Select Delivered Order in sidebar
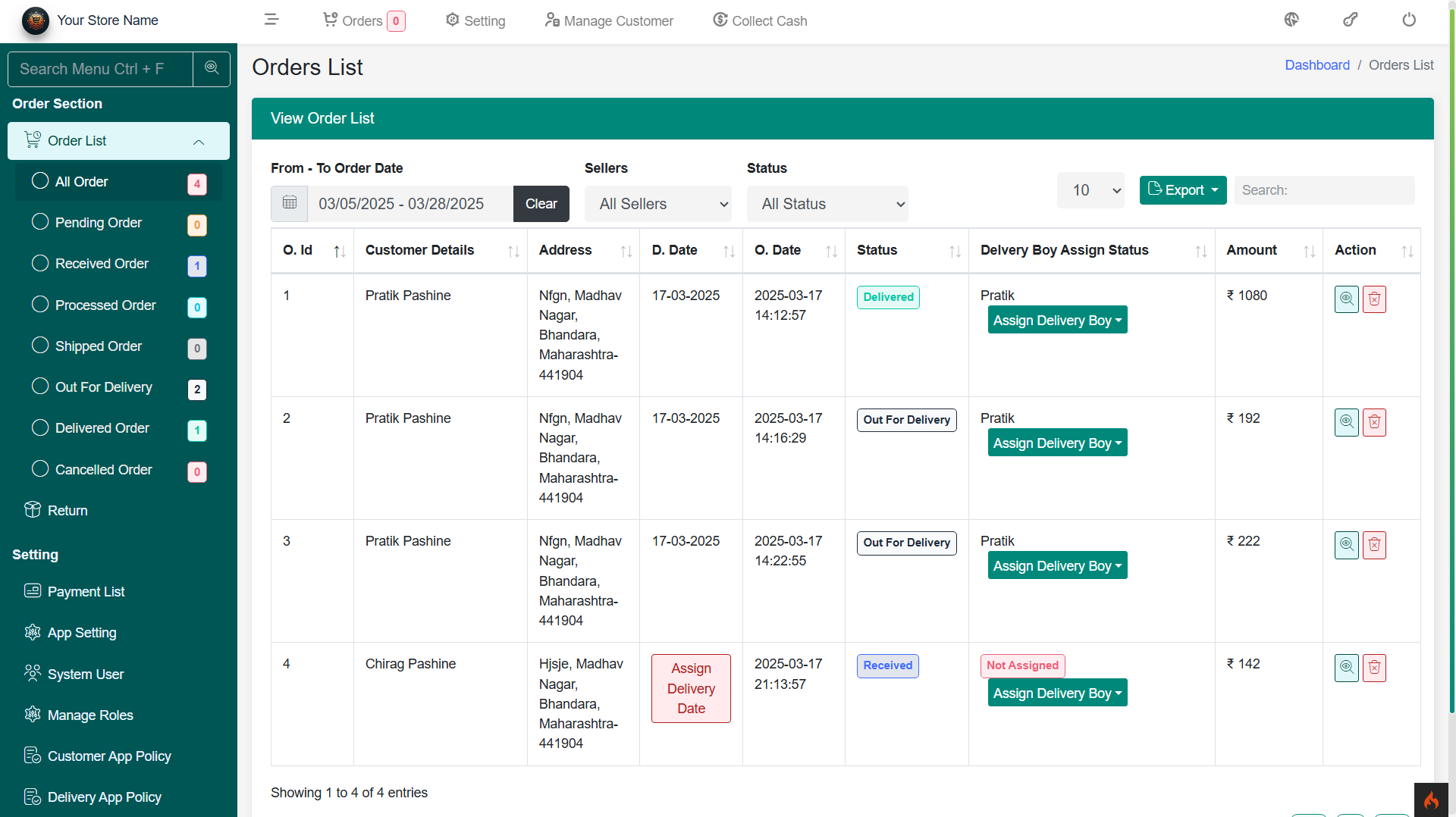The image size is (1456, 817). pyautogui.click(x=118, y=428)
